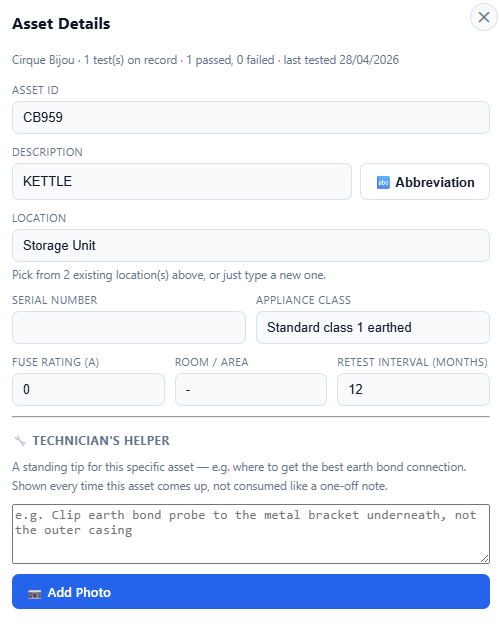The image size is (499, 626).
Task: Focus the Retest Interval field showing 12
Action: coord(413,389)
